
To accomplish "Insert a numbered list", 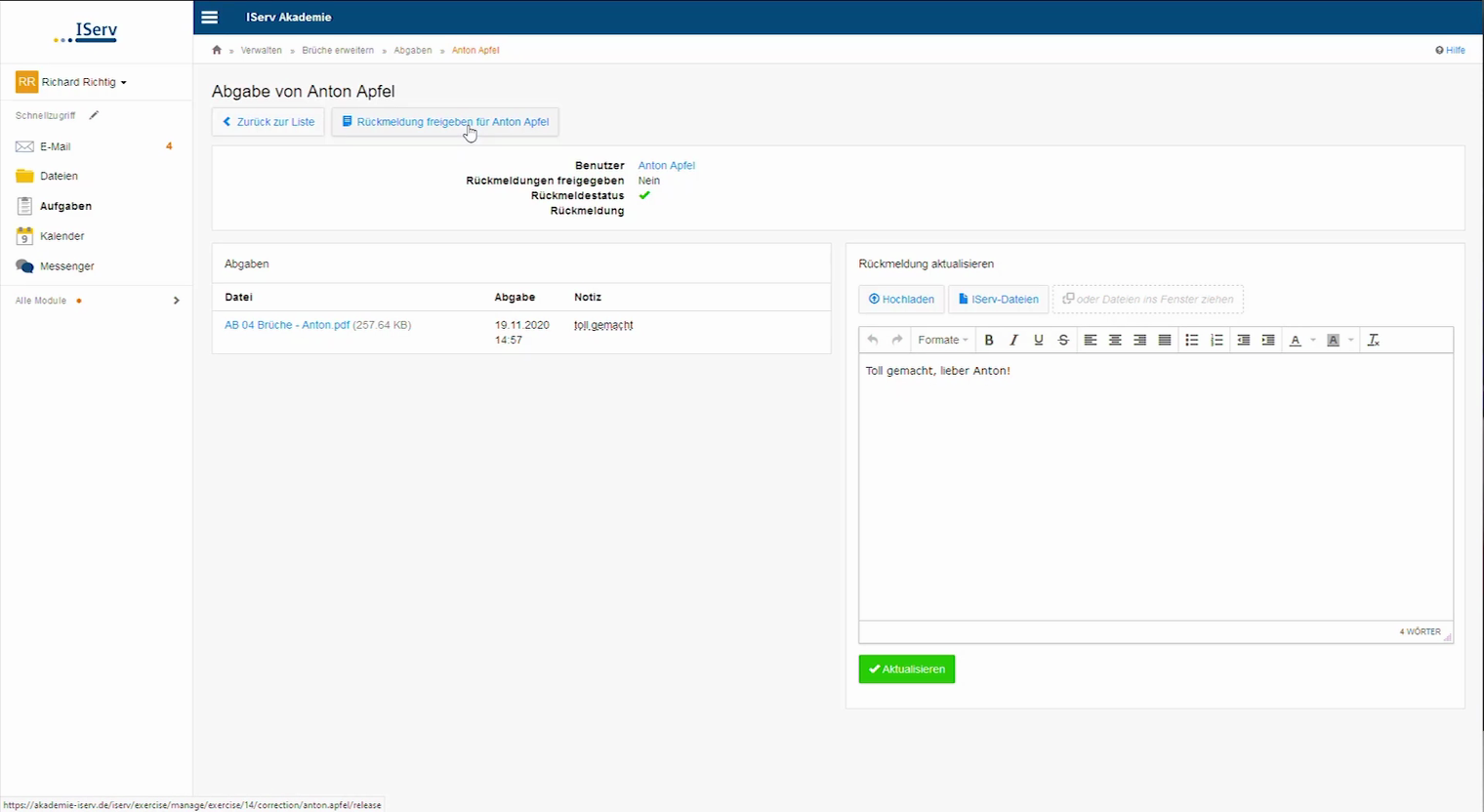I will point(1216,340).
